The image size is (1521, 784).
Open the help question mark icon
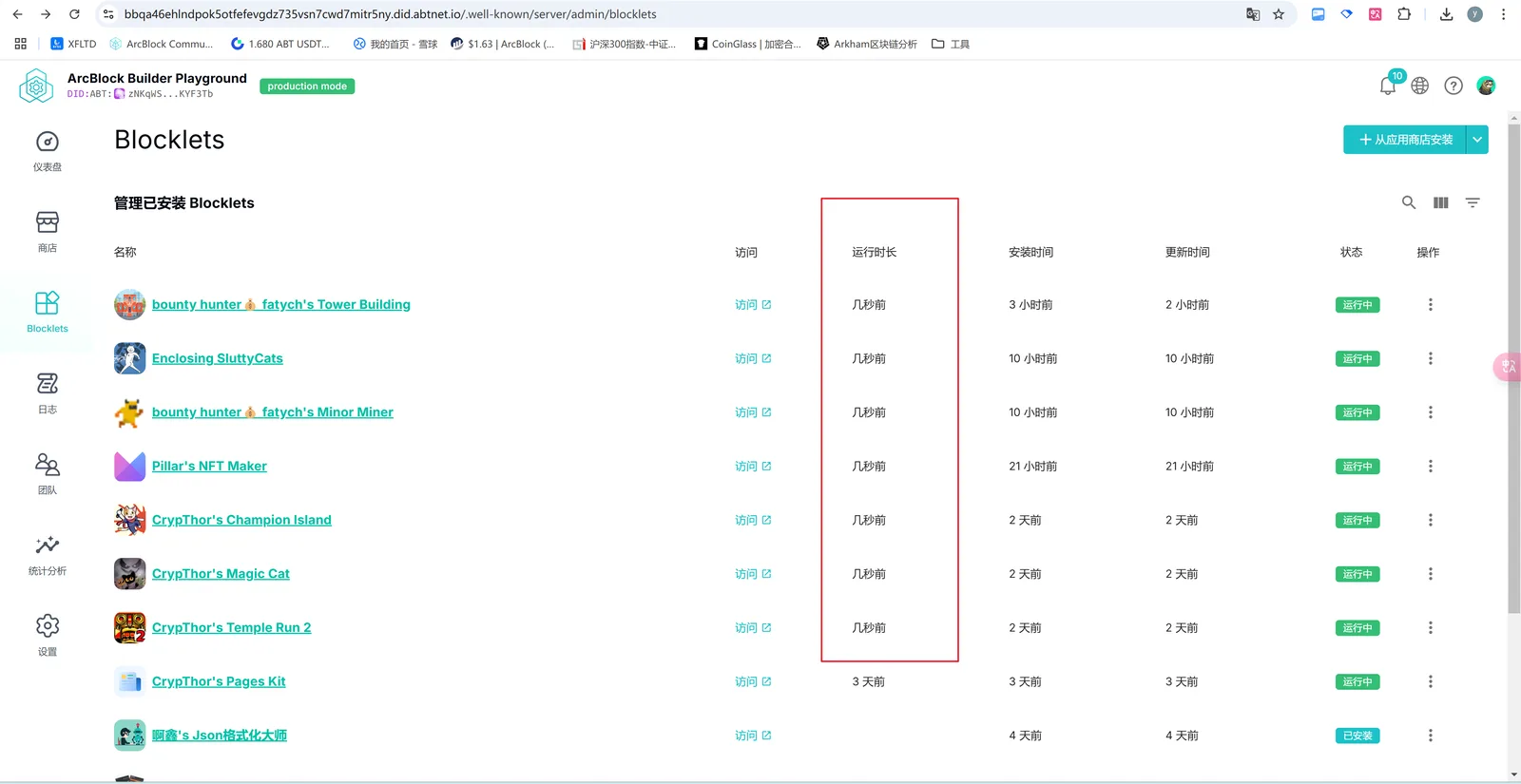pyautogui.click(x=1454, y=86)
